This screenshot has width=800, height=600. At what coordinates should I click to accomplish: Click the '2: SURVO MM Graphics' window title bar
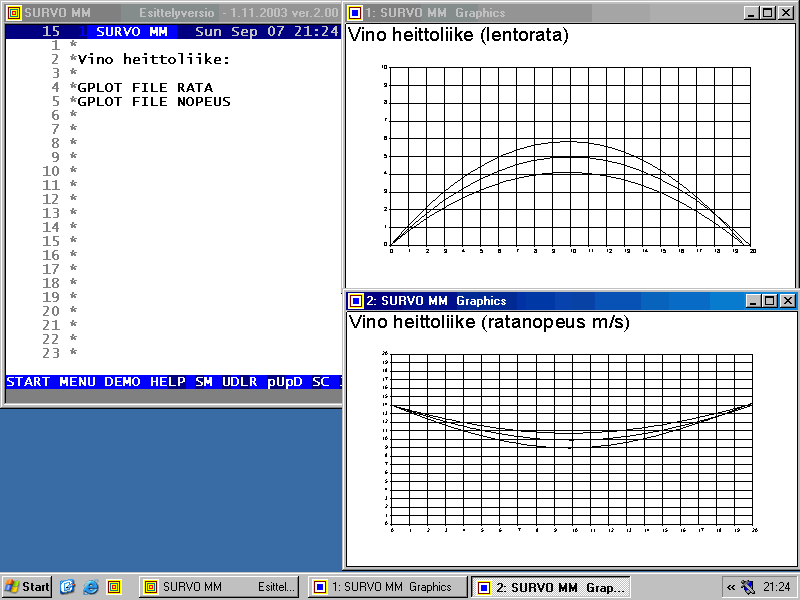pos(571,301)
